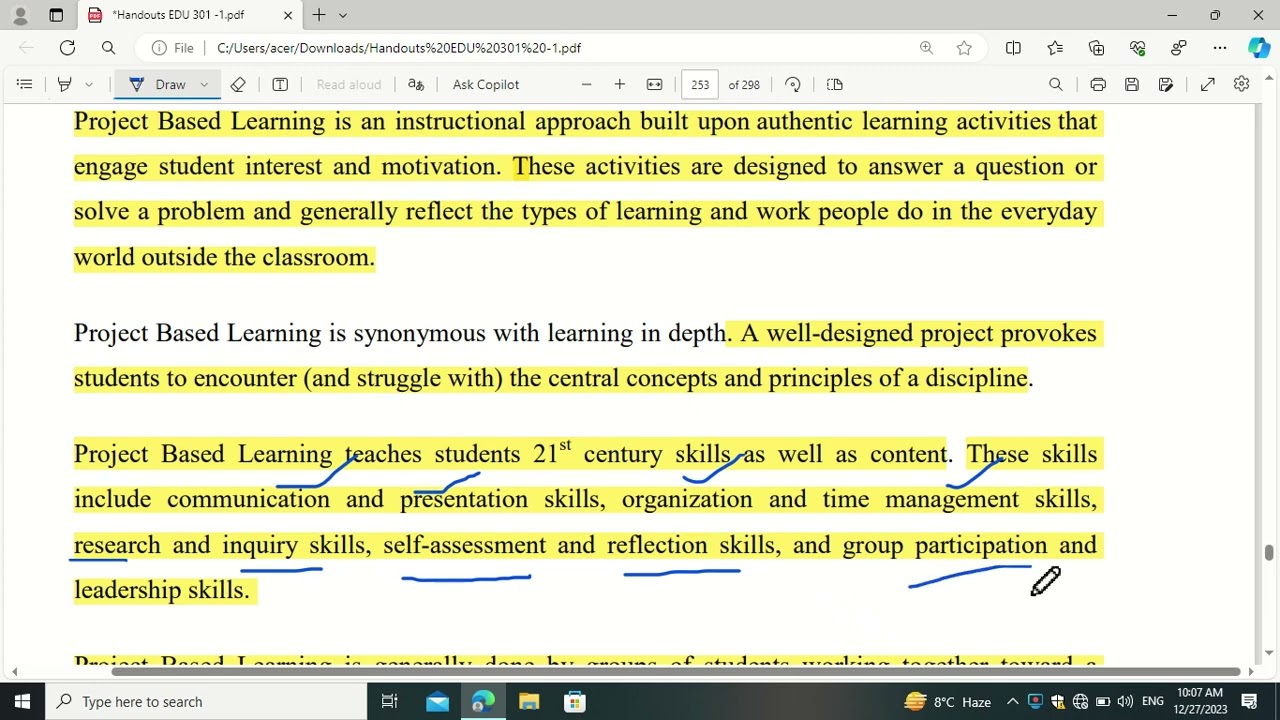
Task: Open address bar zoom indicator
Action: [926, 48]
